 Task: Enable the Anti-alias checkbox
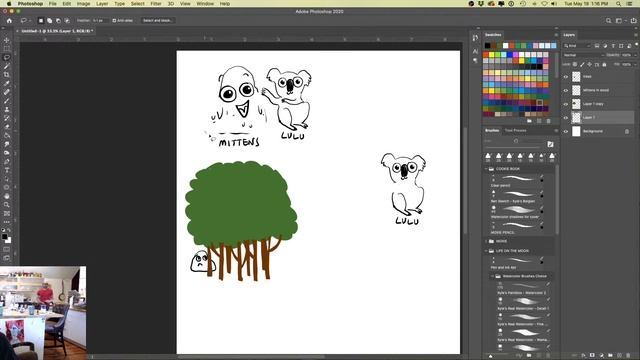114,20
